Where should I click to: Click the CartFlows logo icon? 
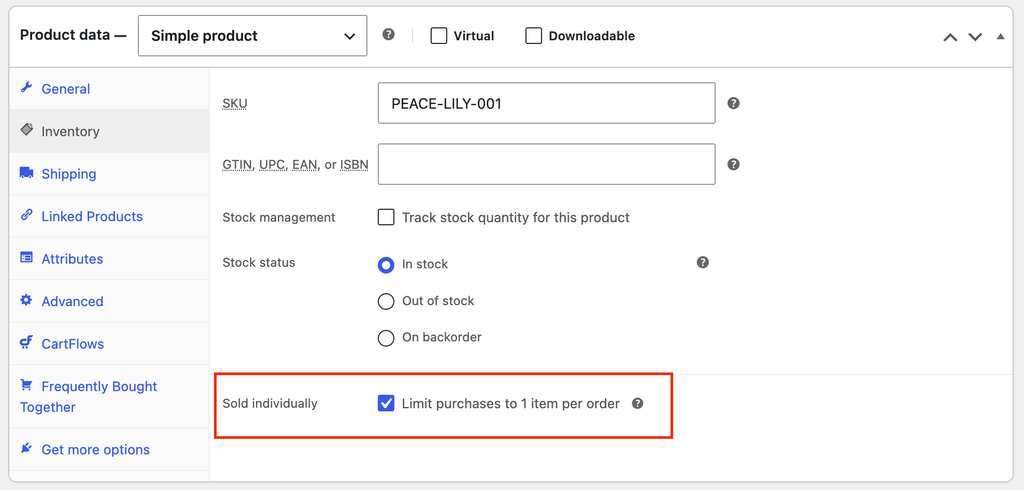coord(26,342)
